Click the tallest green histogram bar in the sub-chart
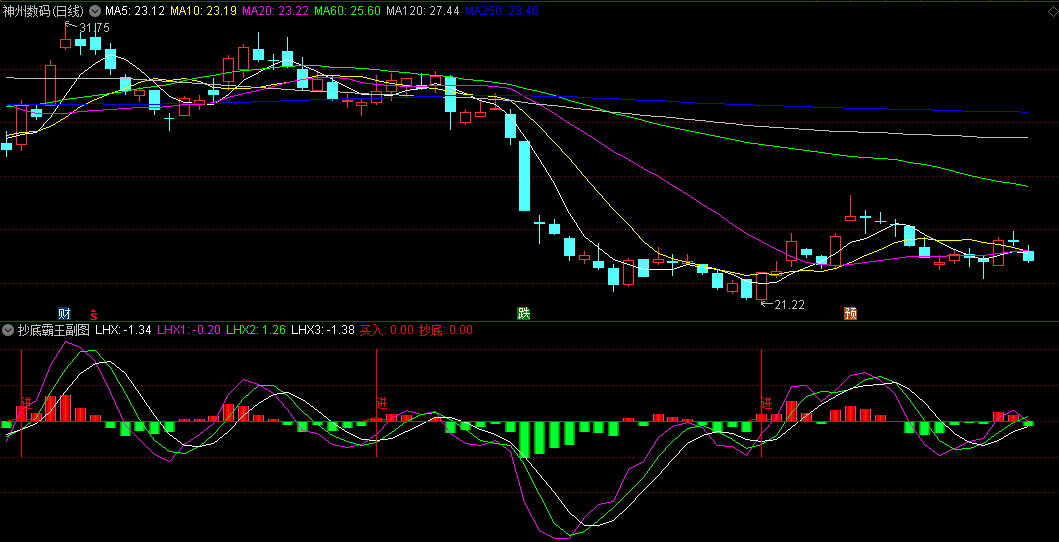The image size is (1059, 542). coord(524,439)
